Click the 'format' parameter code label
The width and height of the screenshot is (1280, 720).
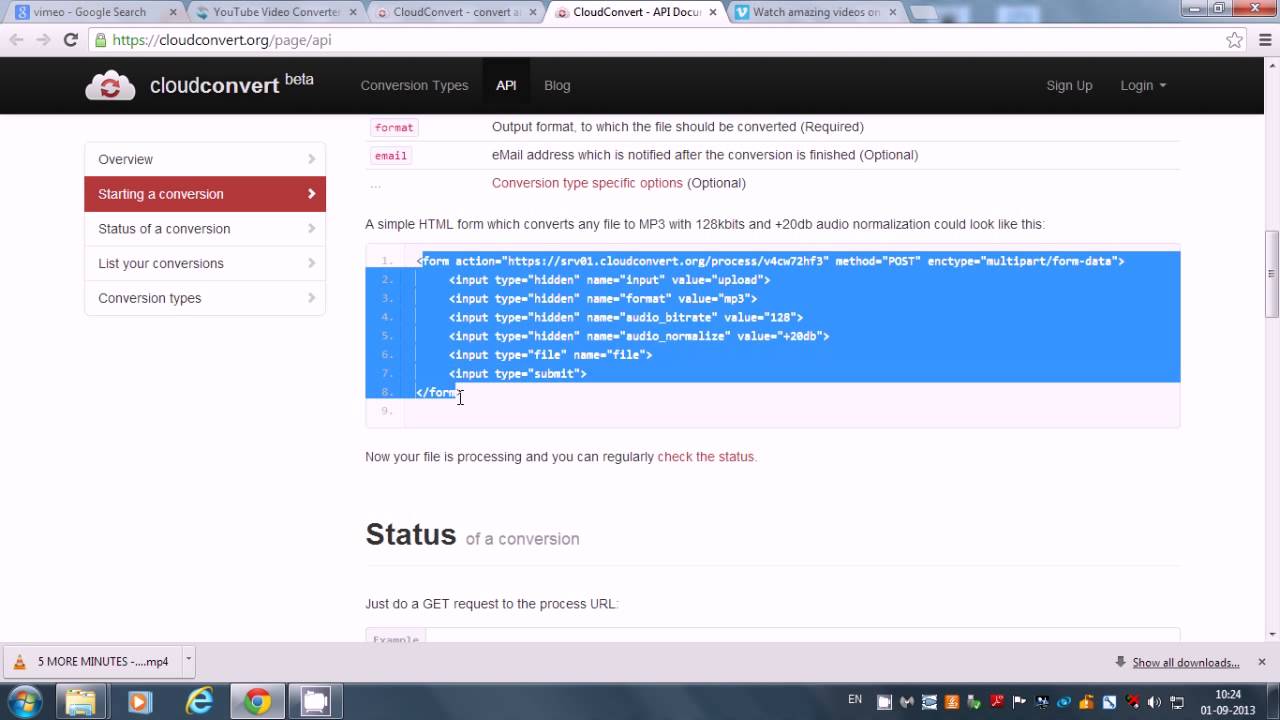tap(394, 128)
